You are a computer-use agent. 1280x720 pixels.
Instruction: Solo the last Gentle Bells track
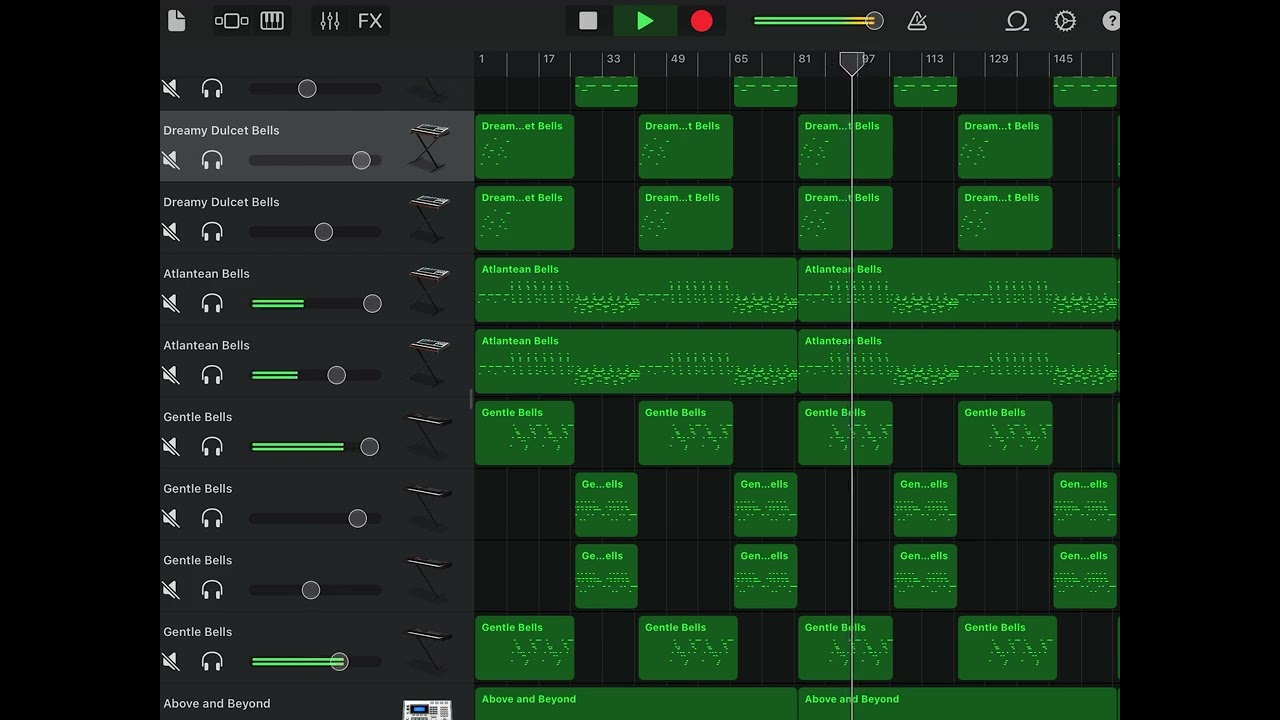click(x=212, y=662)
